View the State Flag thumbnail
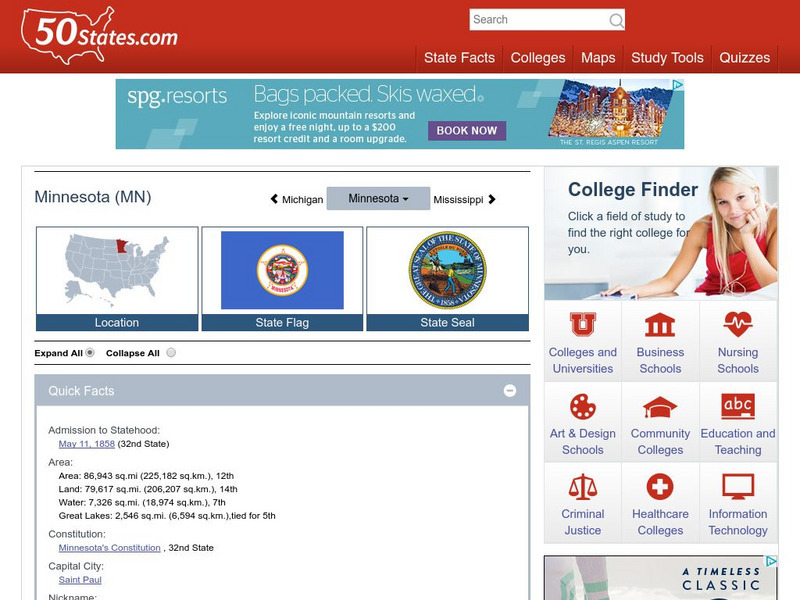This screenshot has width=800, height=600. pyautogui.click(x=282, y=279)
